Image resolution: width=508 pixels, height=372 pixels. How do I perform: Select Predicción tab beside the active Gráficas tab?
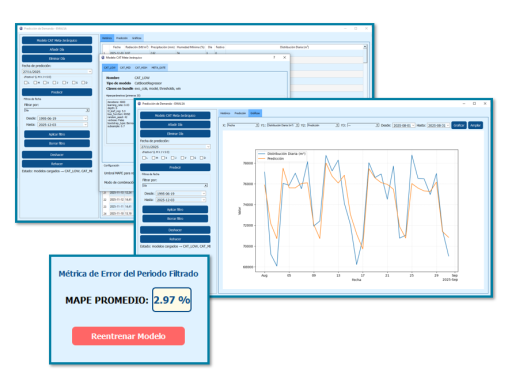pos(240,113)
